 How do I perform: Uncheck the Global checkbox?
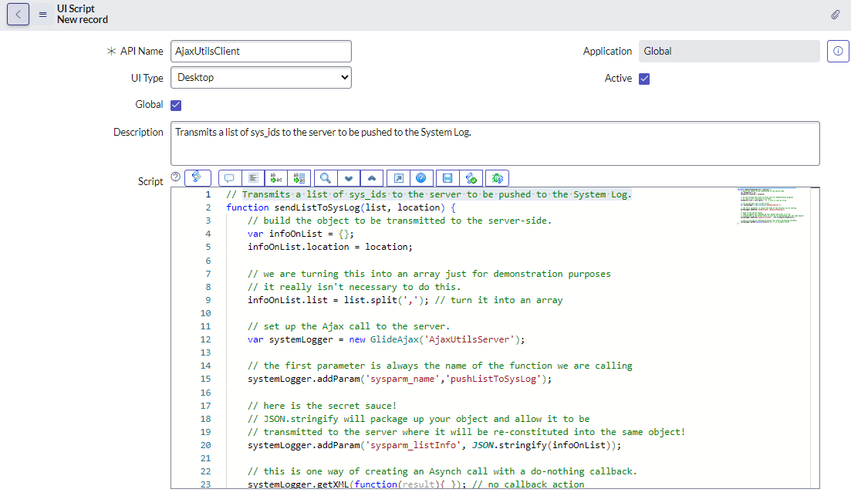176,105
